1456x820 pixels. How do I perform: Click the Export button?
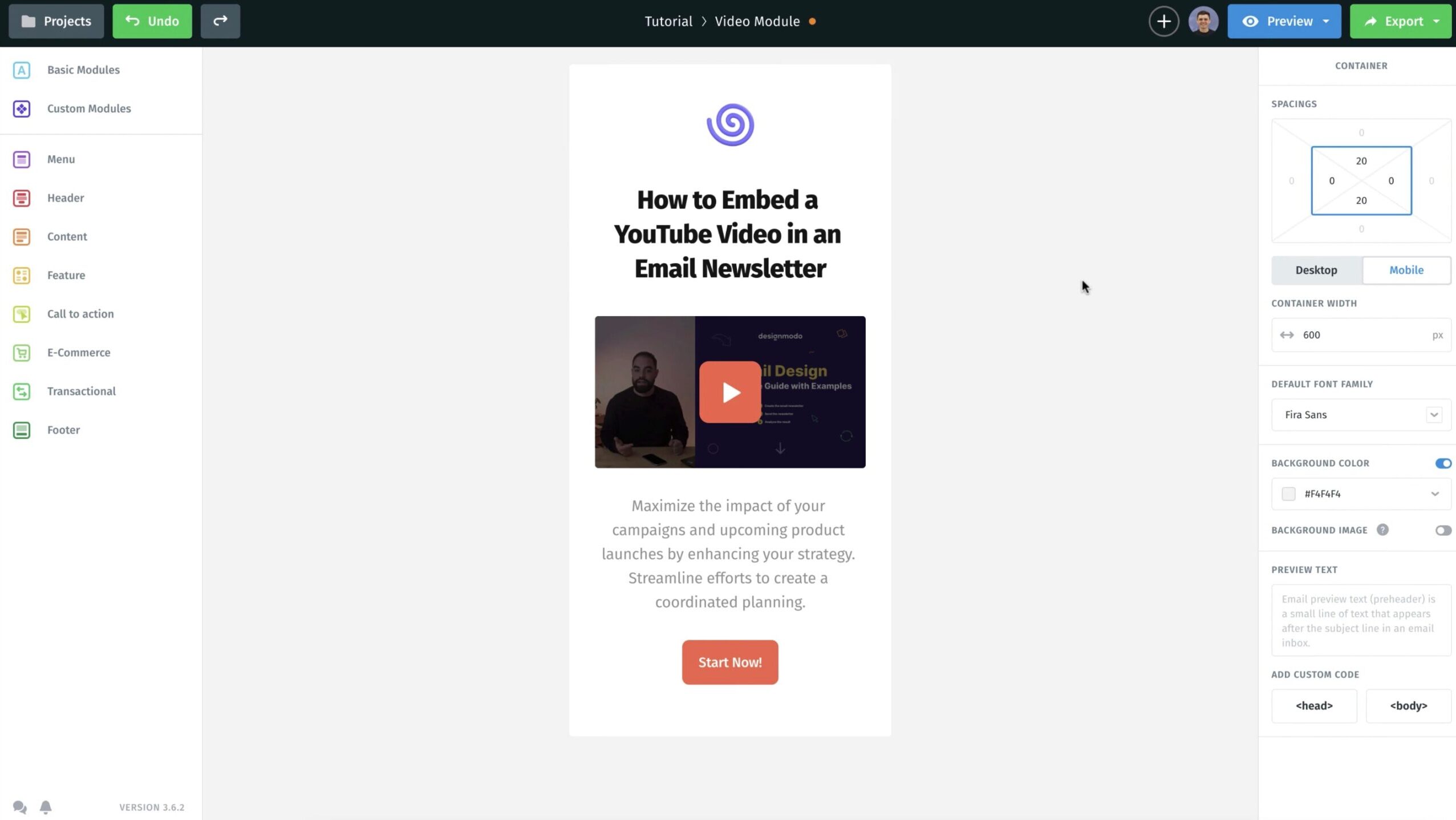pos(1400,21)
